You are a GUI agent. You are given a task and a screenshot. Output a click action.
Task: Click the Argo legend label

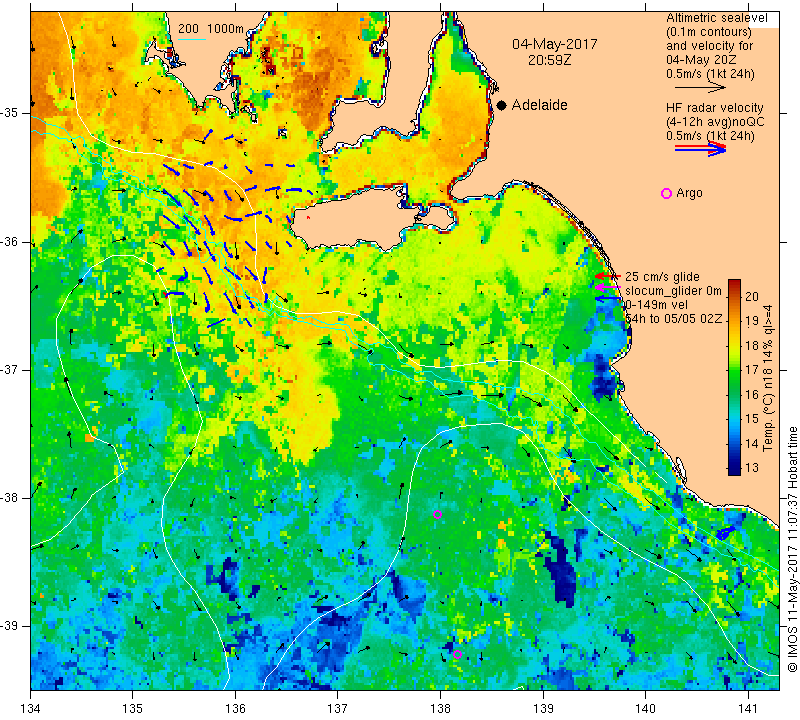(689, 193)
